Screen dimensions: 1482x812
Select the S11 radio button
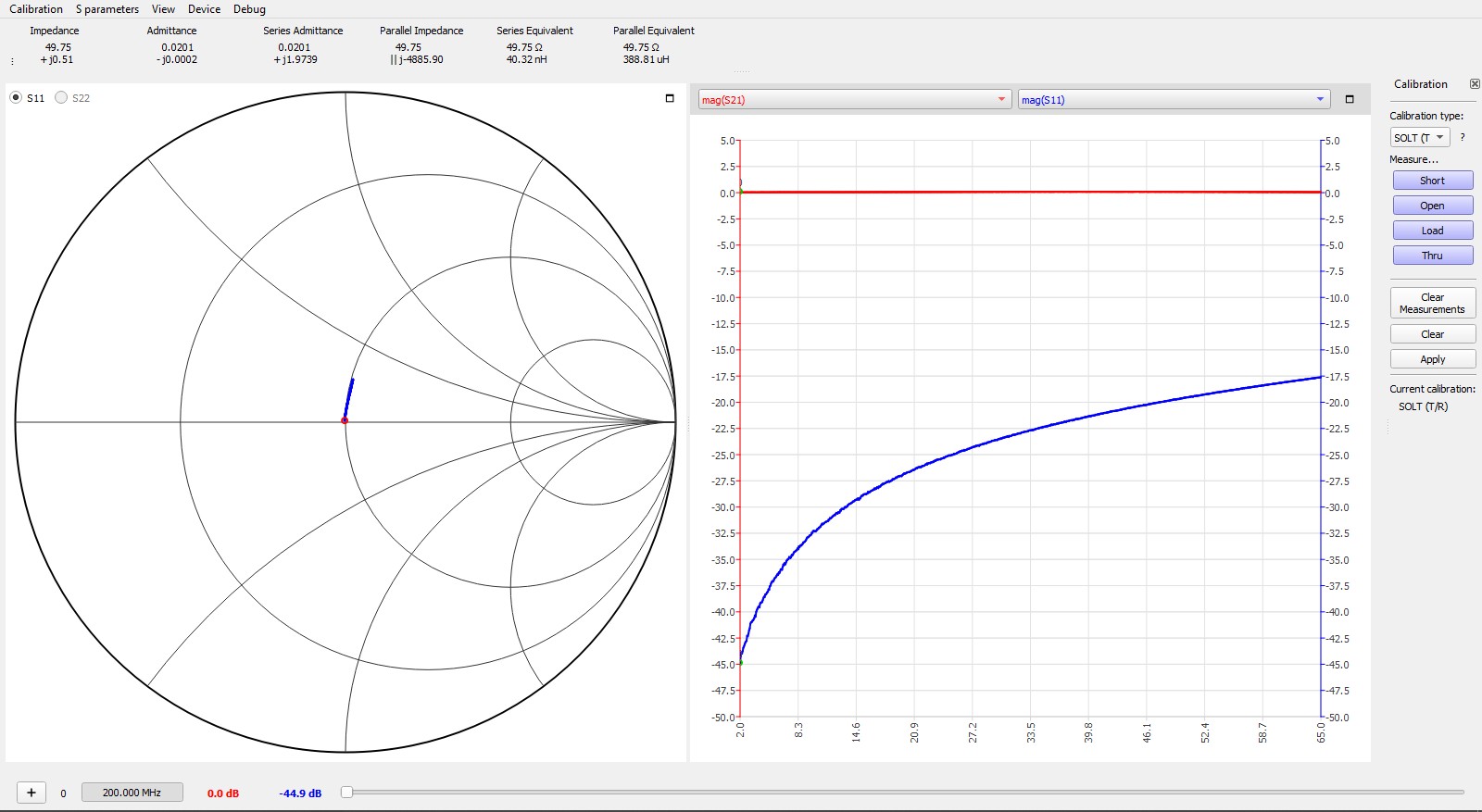coord(16,97)
